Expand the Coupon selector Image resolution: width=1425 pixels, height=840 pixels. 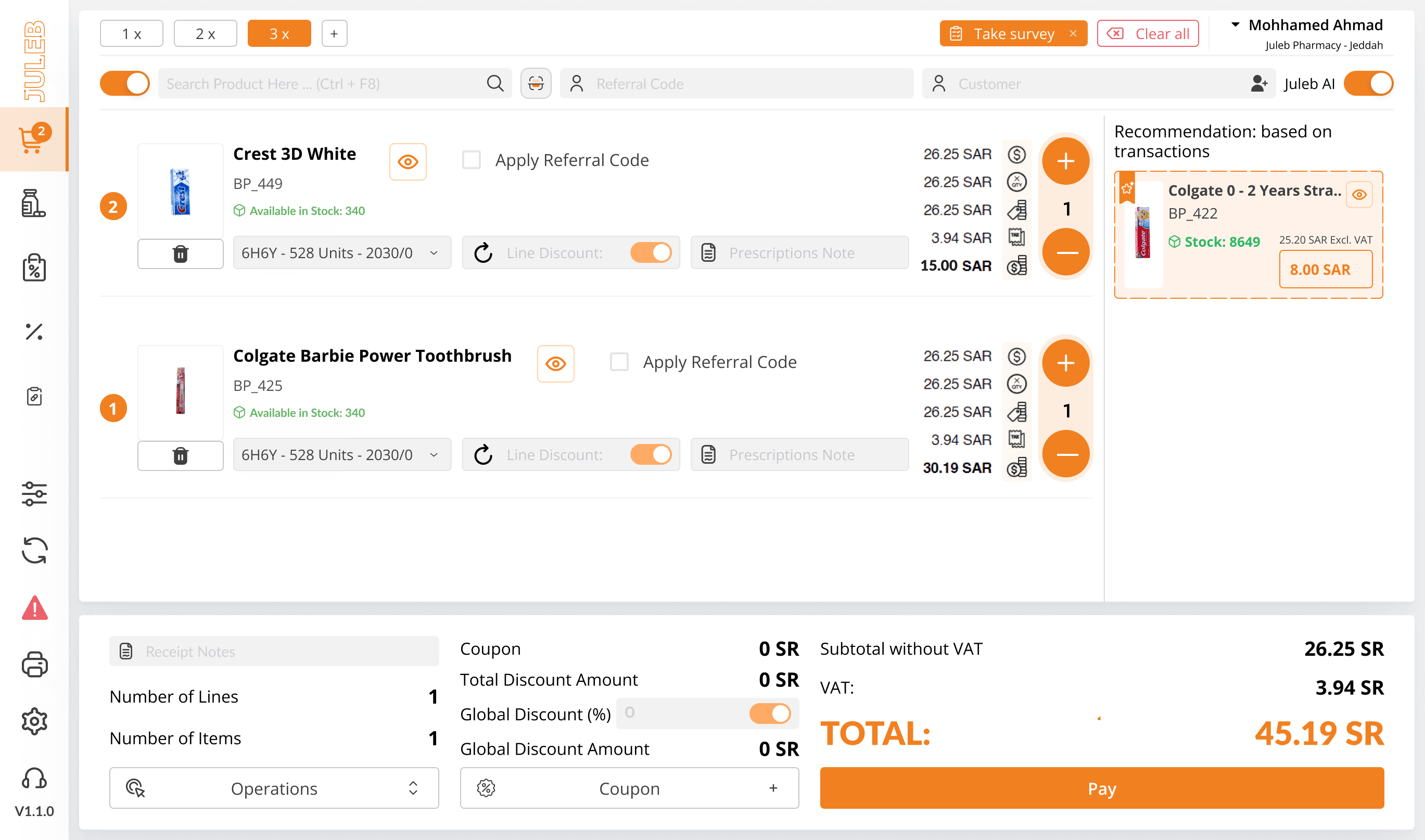tap(629, 788)
